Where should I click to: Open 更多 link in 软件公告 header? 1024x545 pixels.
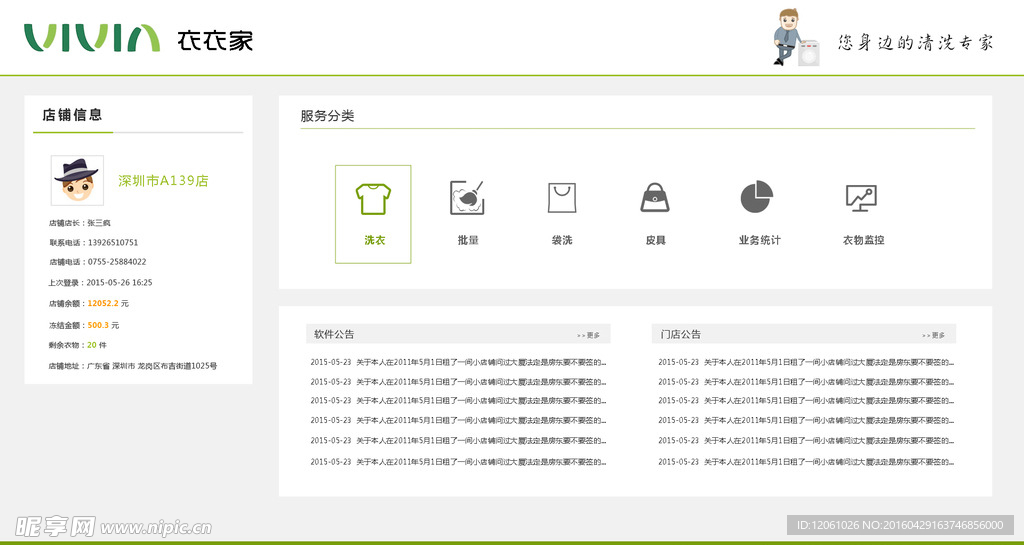[x=588, y=335]
